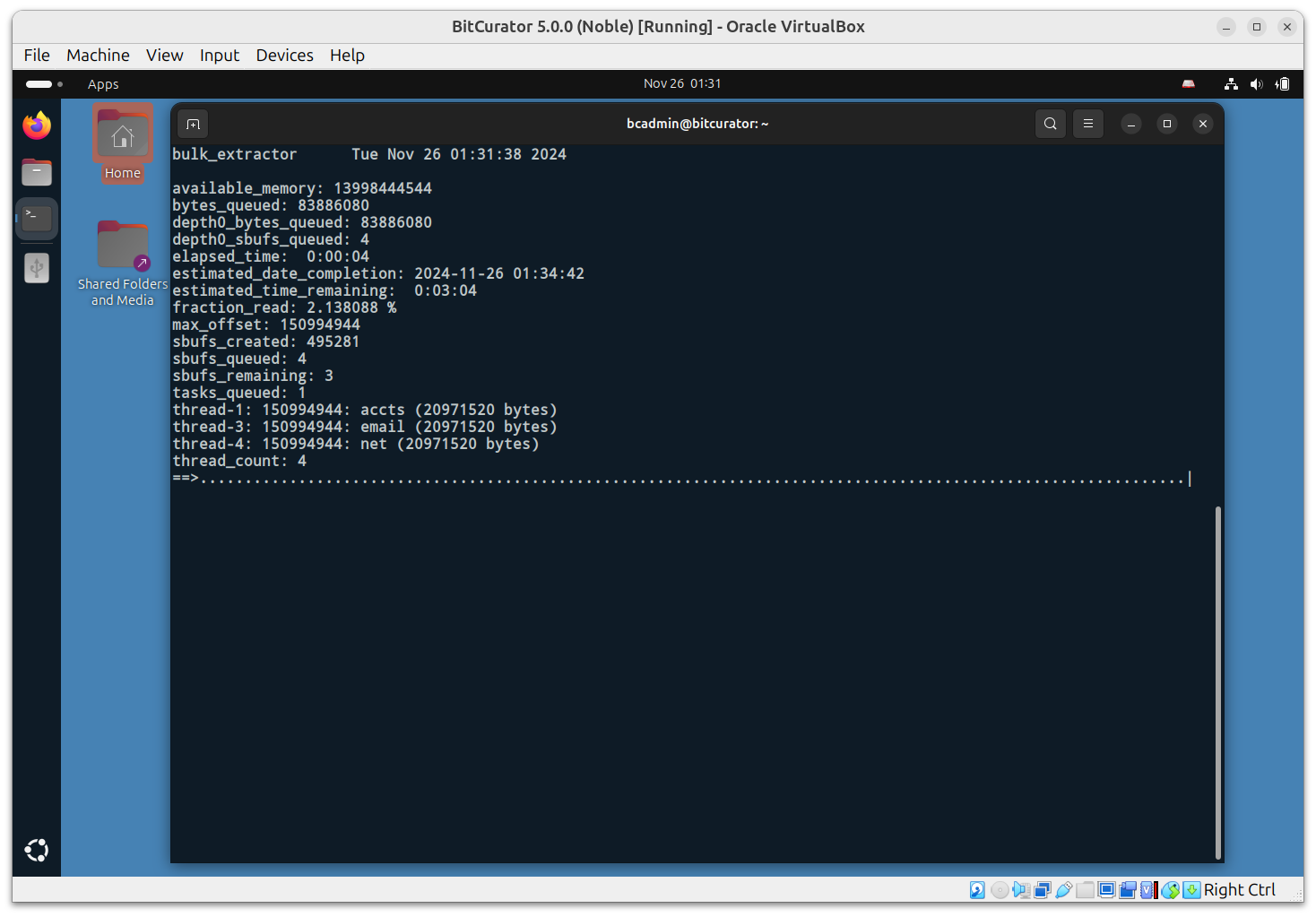Close the bcadmin@bitcurator terminal window
This screenshot has height=917, width=1316.
(x=1203, y=124)
